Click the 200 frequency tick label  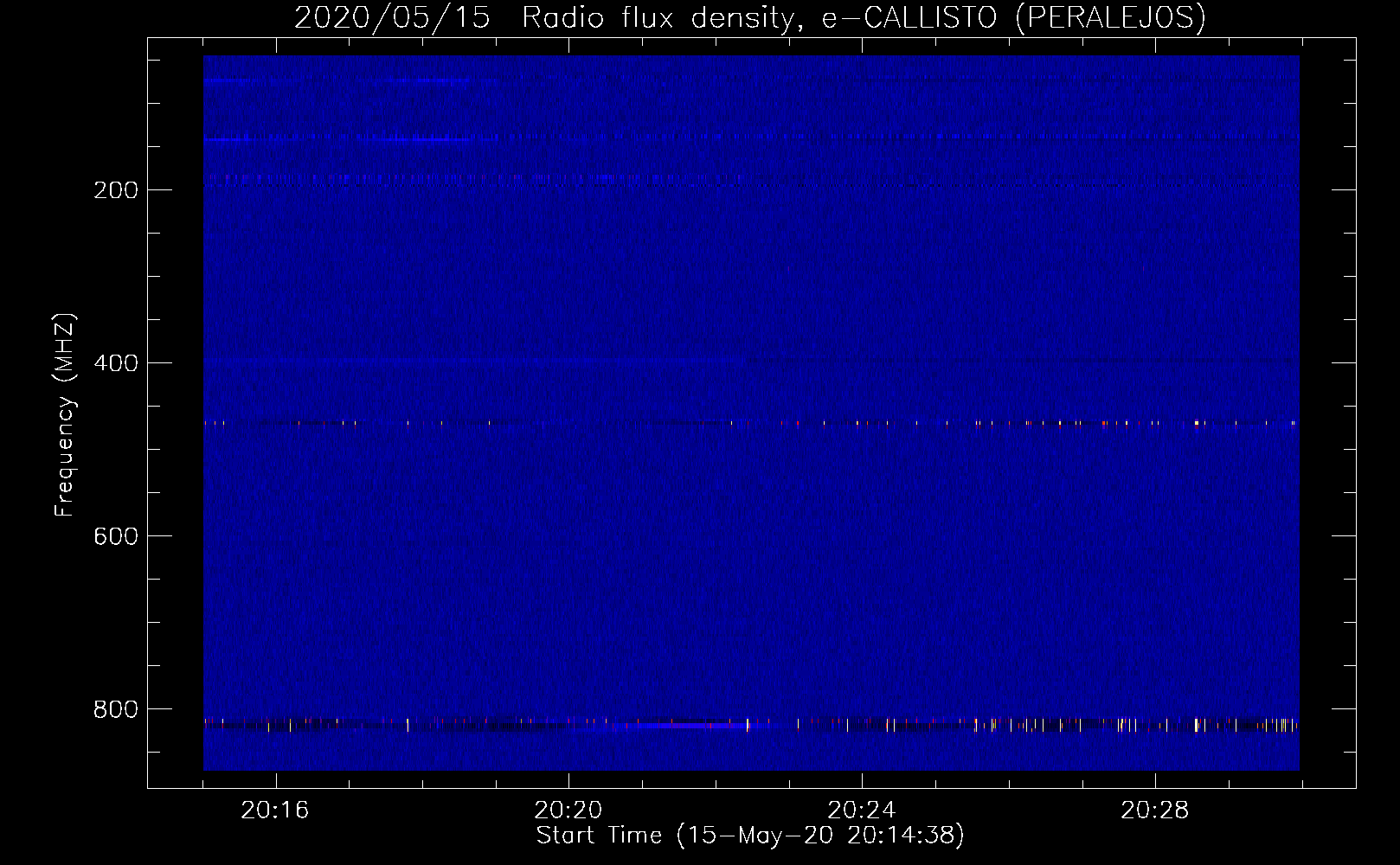(x=116, y=190)
